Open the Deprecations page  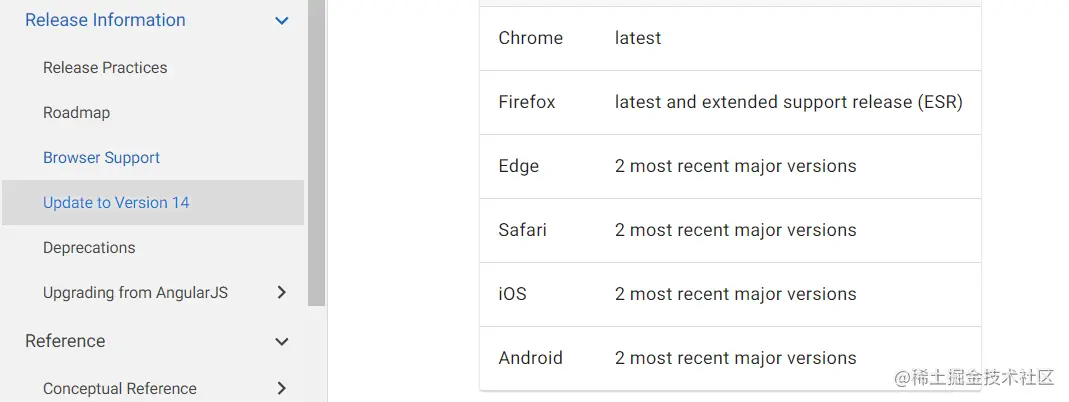(x=89, y=248)
